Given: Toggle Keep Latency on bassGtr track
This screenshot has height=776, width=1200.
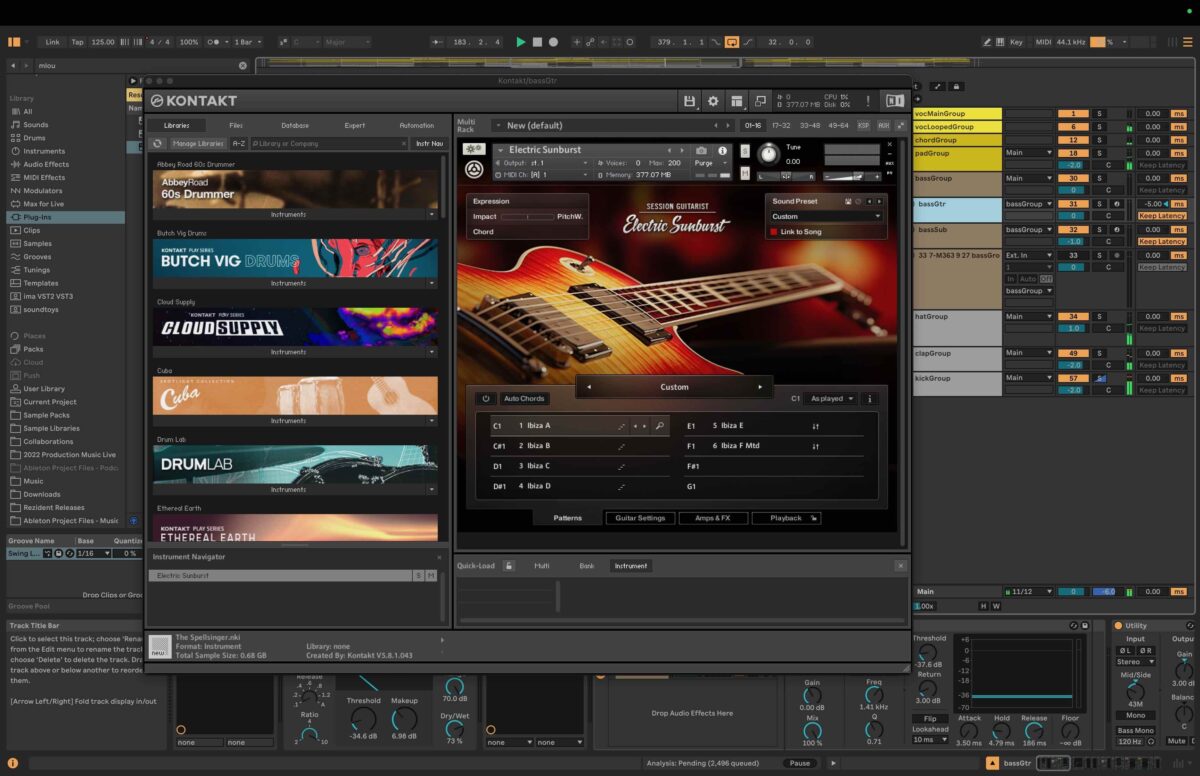Looking at the screenshot, I should pyautogui.click(x=1161, y=216).
